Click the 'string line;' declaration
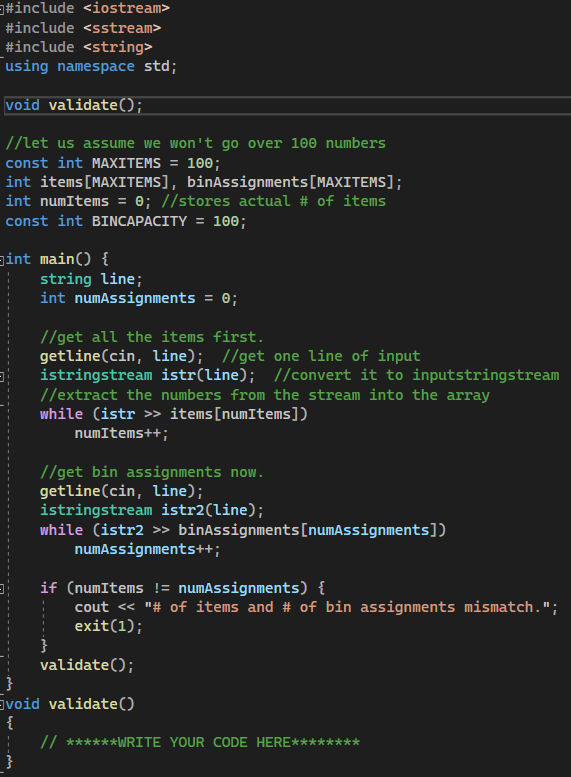Screen dimensions: 571x777 click(91, 279)
